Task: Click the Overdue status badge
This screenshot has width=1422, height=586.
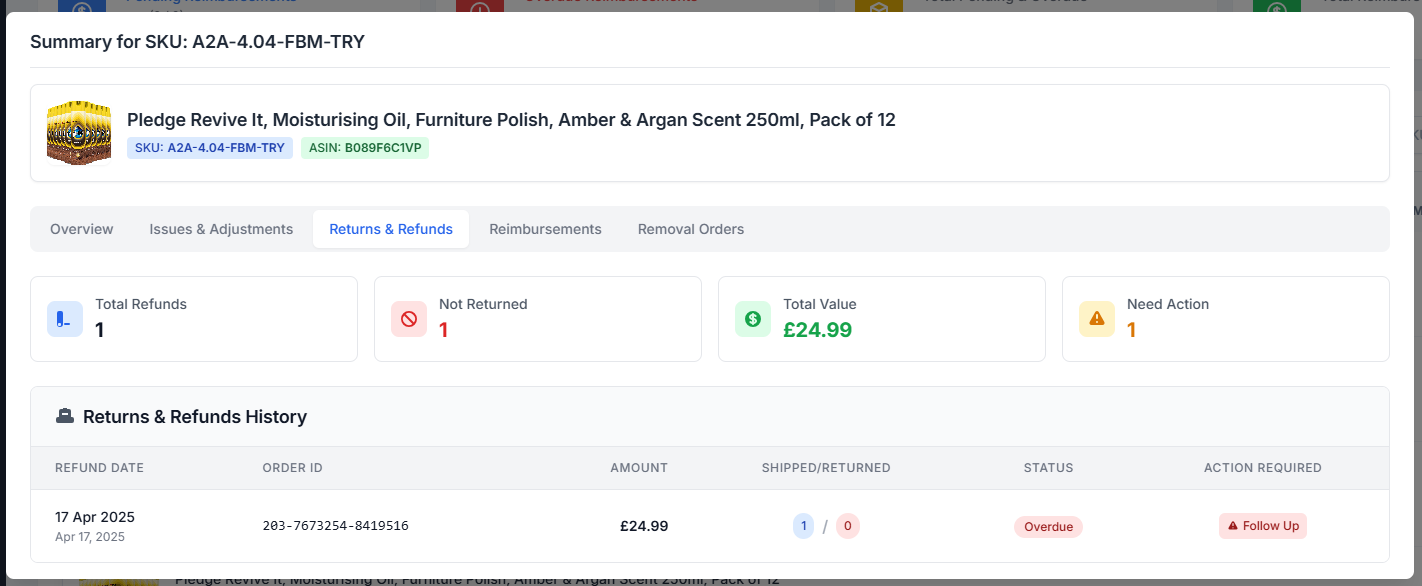Action: (x=1048, y=527)
